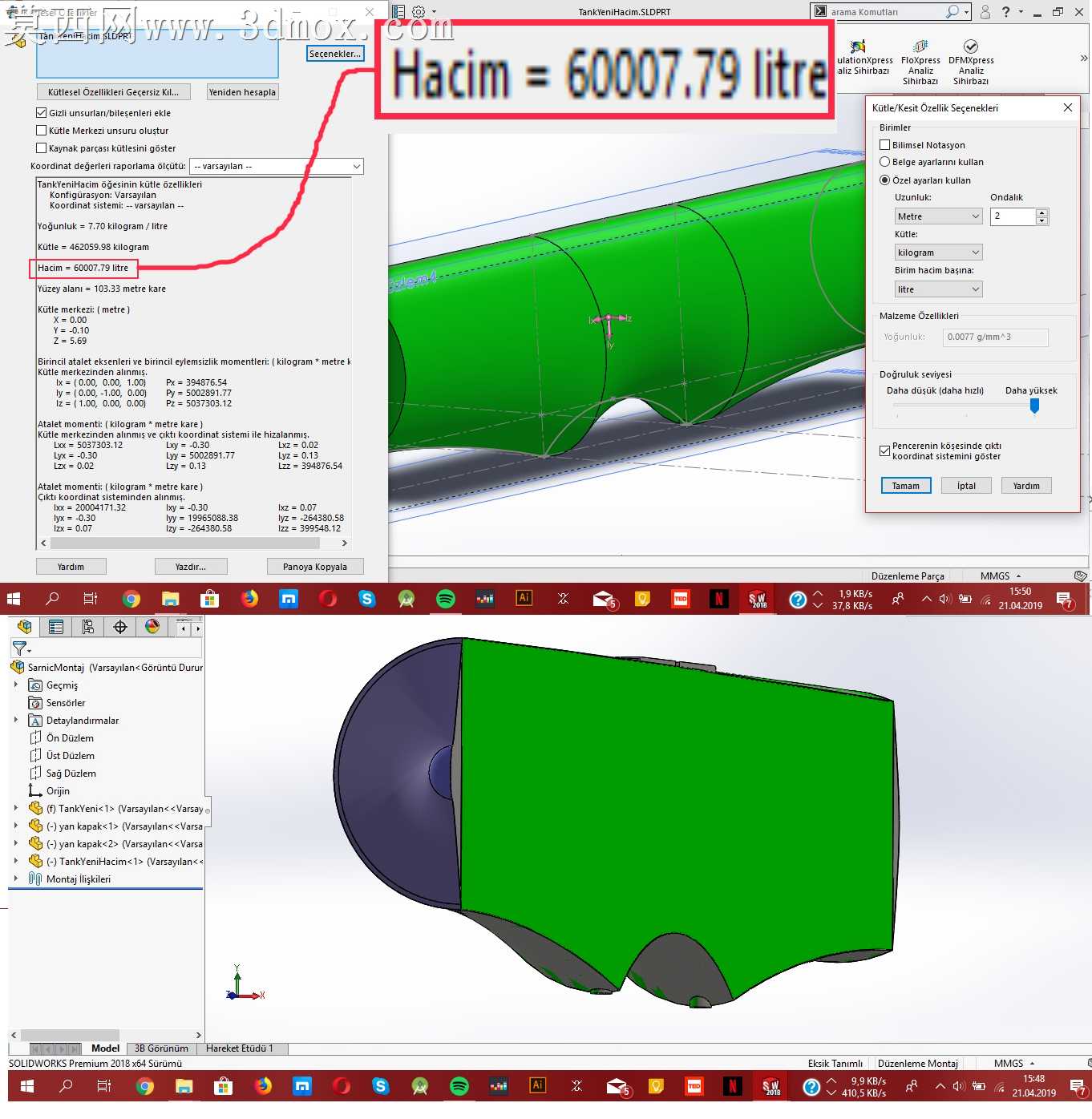Expand the (f) TankYeni<1> component
1092x1119 pixels.
click(x=16, y=809)
